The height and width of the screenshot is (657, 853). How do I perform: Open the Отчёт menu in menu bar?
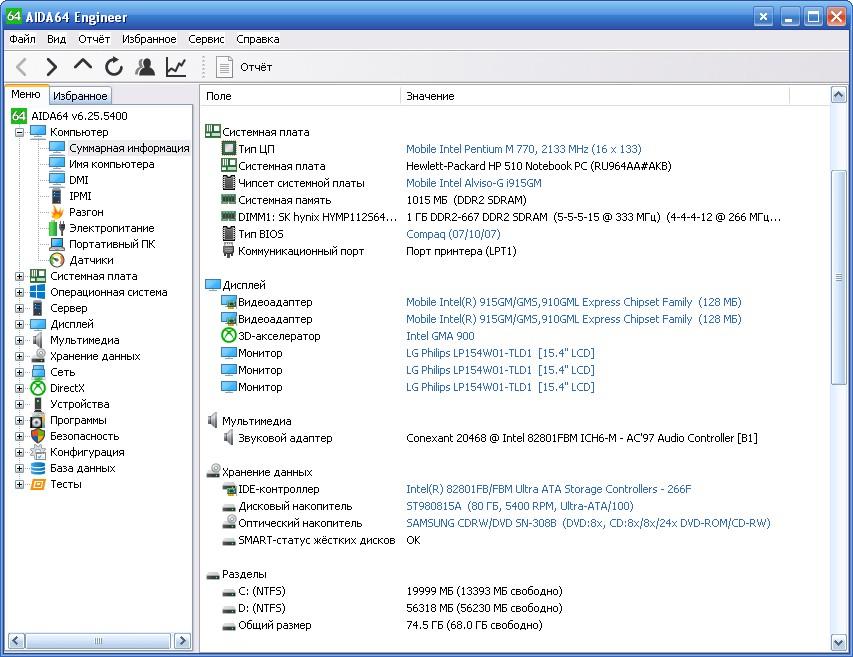[x=94, y=39]
